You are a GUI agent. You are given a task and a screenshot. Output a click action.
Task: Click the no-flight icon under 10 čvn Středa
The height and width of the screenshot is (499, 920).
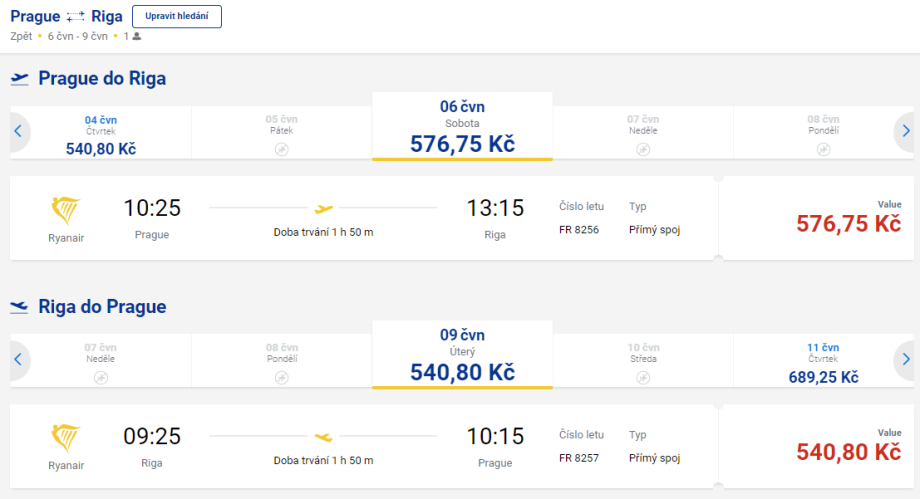(x=643, y=377)
